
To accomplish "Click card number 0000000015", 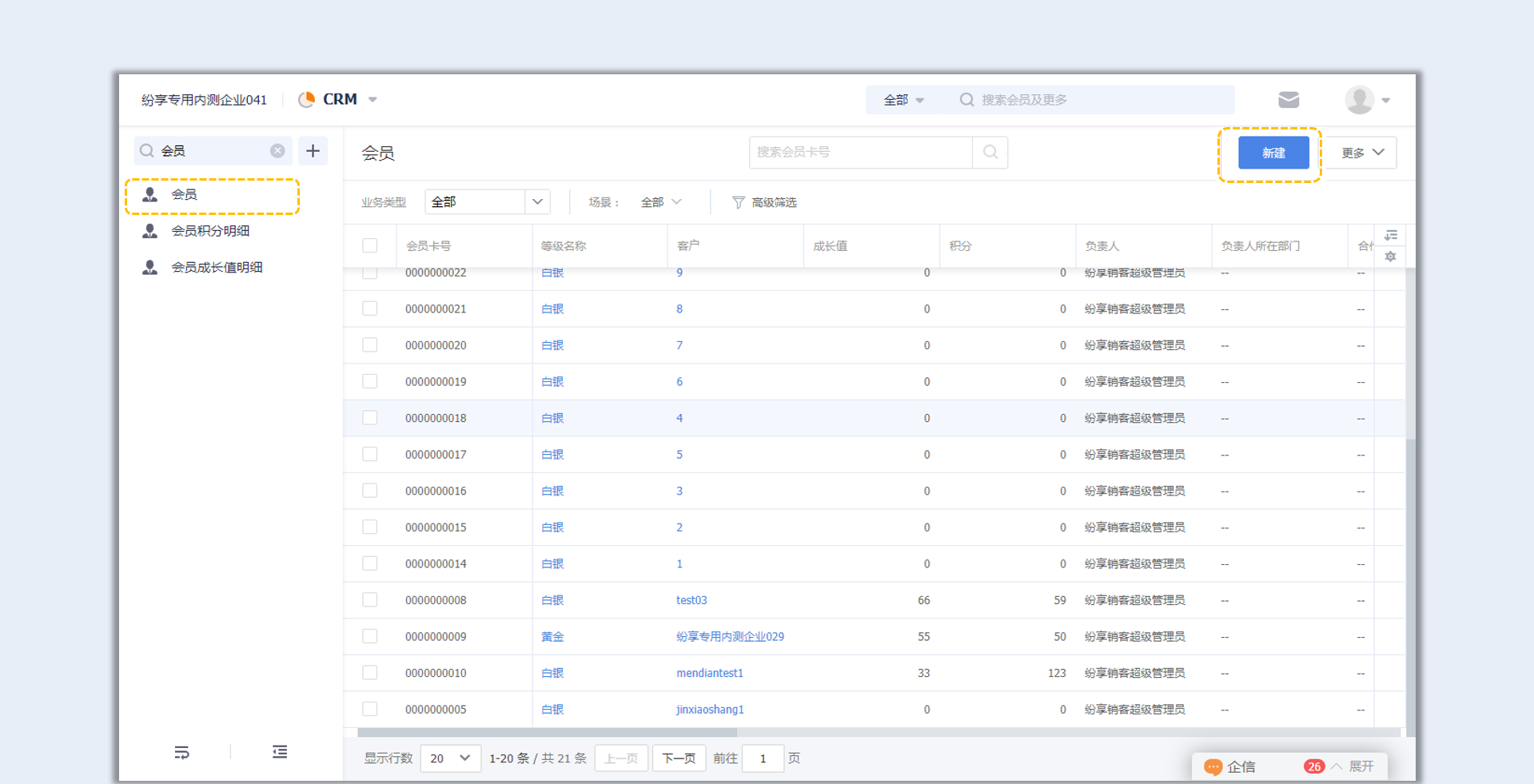I will click(x=436, y=527).
